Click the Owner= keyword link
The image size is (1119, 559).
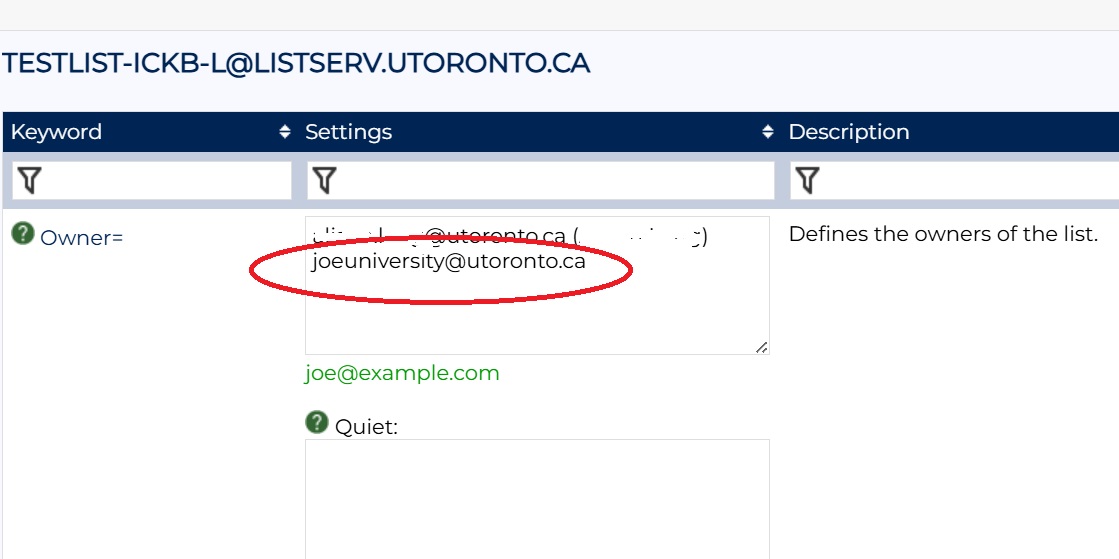[x=81, y=238]
